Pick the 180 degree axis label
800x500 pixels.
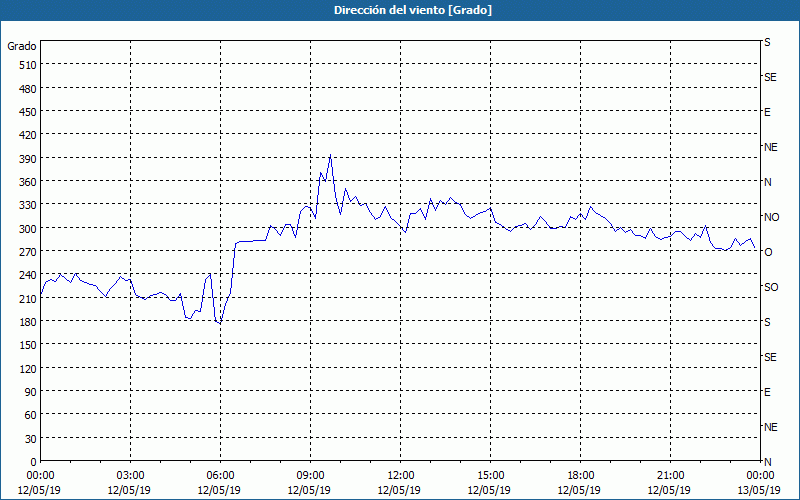click(28, 322)
